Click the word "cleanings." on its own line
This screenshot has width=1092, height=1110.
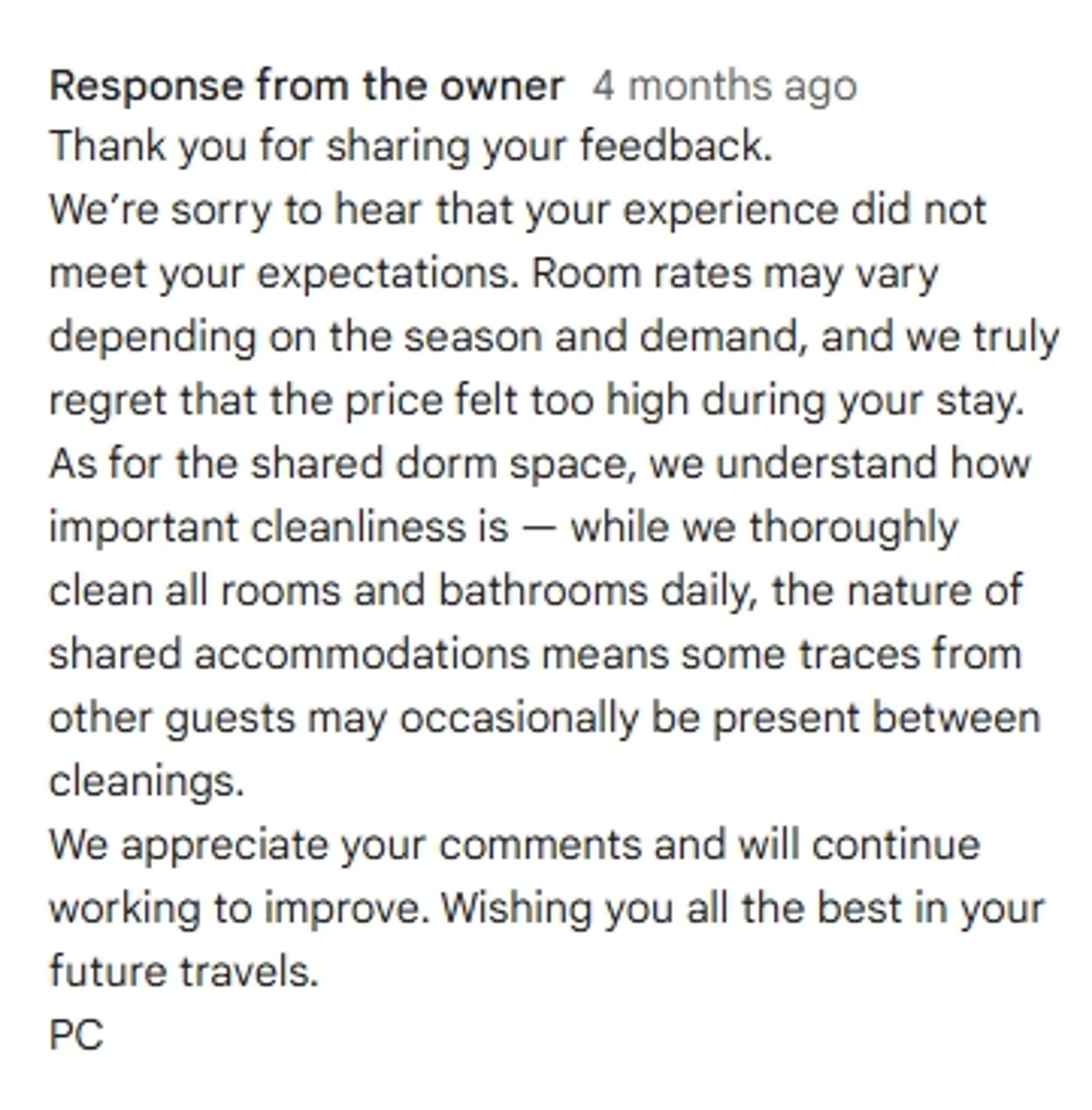(146, 782)
